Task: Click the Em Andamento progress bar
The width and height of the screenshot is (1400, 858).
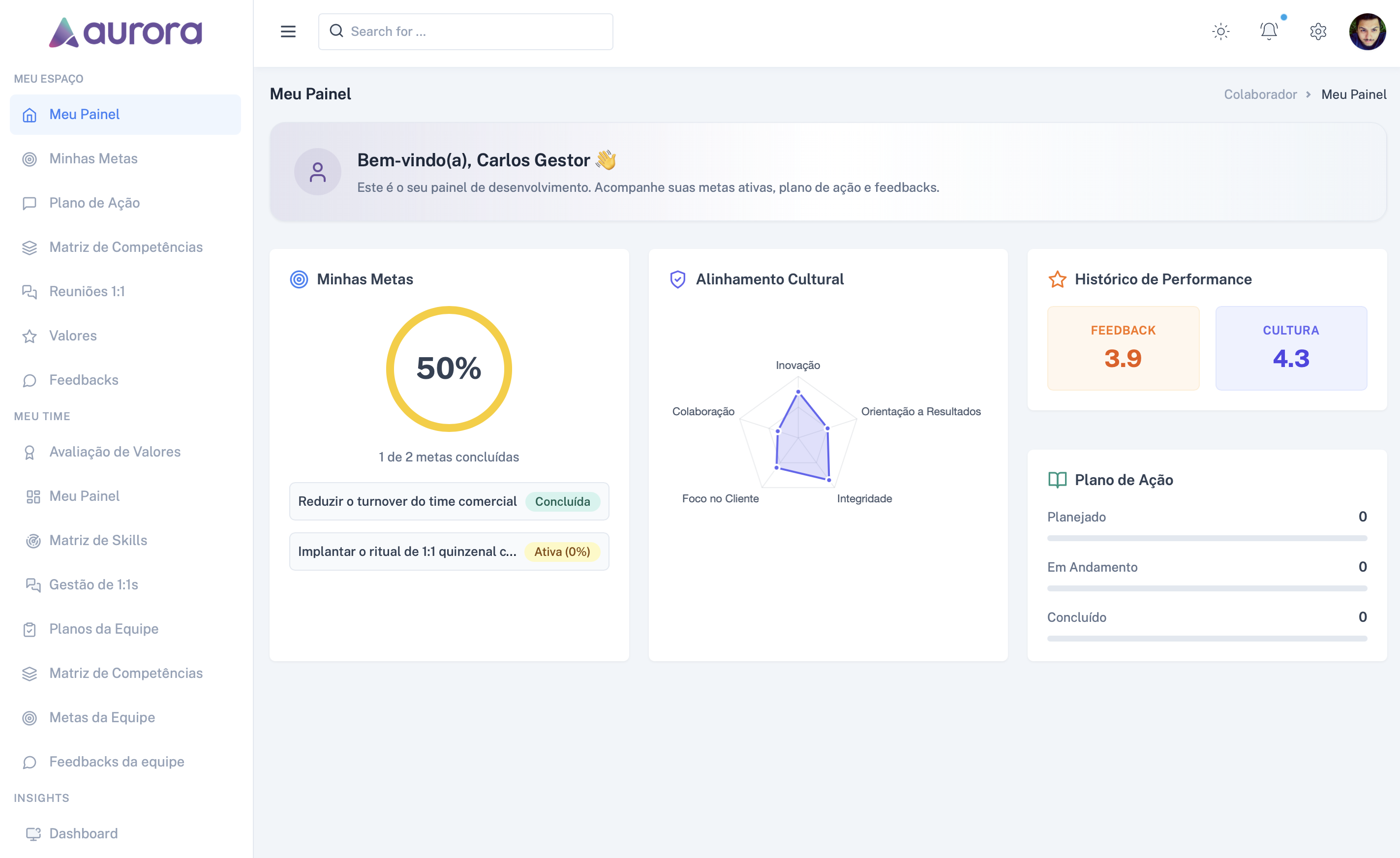Action: [1207, 588]
